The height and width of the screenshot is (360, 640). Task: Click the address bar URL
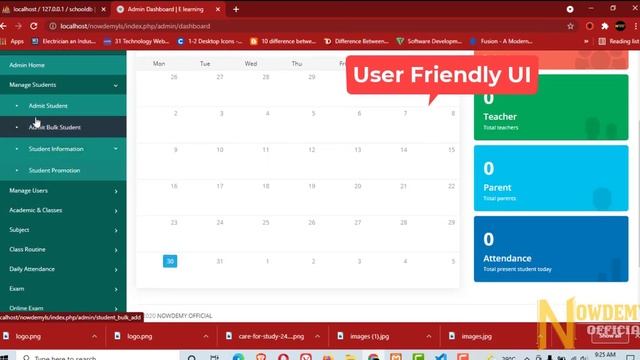pyautogui.click(x=135, y=26)
